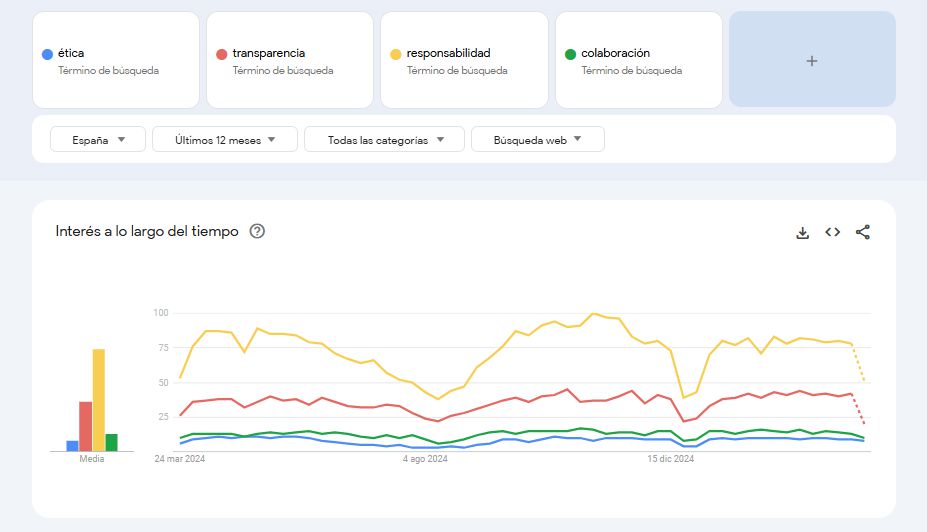Share the interest over time chart
Image resolution: width=927 pixels, height=532 pixels.
pyautogui.click(x=863, y=232)
